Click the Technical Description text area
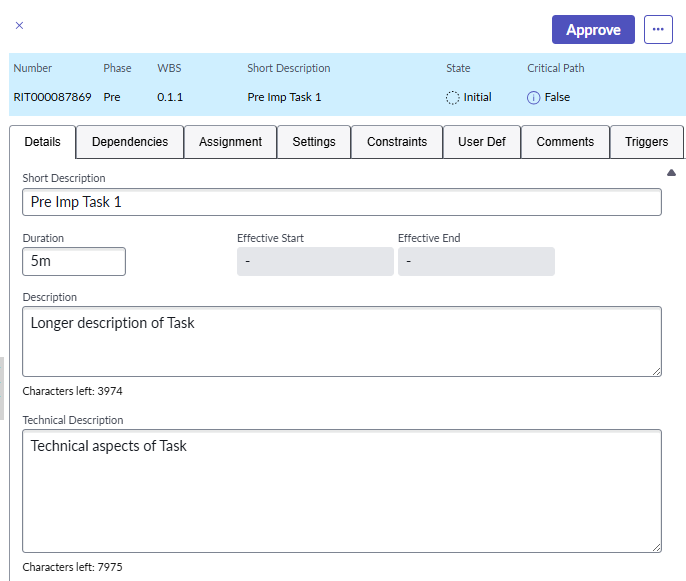The width and height of the screenshot is (686, 581). pyautogui.click(x=341, y=490)
